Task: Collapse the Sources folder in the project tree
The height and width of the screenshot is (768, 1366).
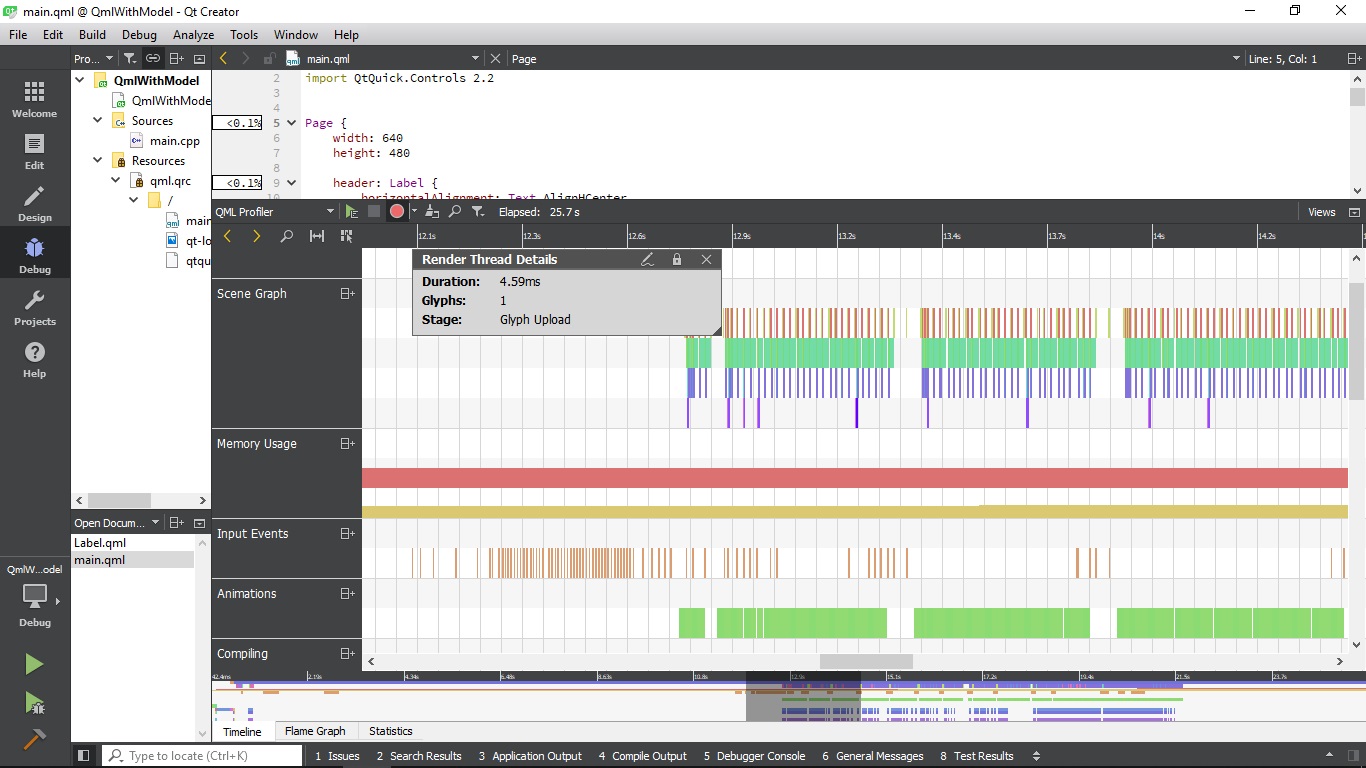Action: (x=98, y=121)
